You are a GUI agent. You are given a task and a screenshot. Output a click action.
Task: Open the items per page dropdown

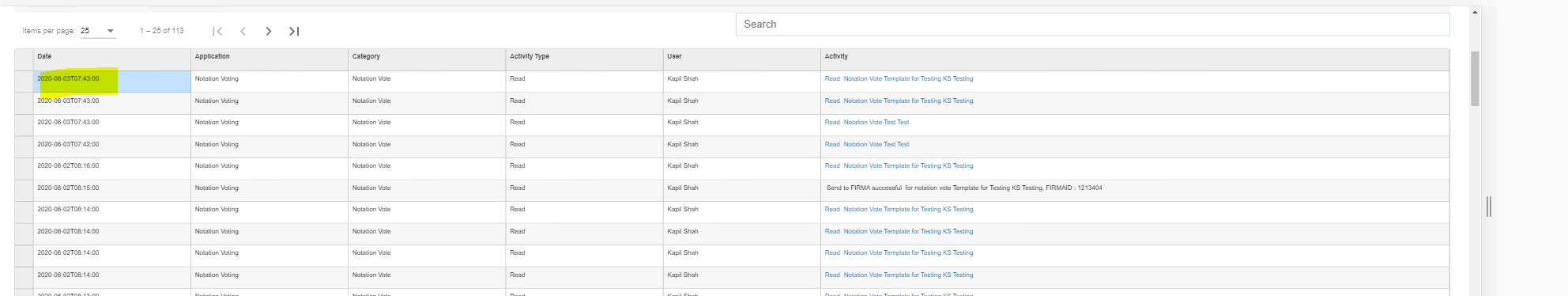pos(98,31)
